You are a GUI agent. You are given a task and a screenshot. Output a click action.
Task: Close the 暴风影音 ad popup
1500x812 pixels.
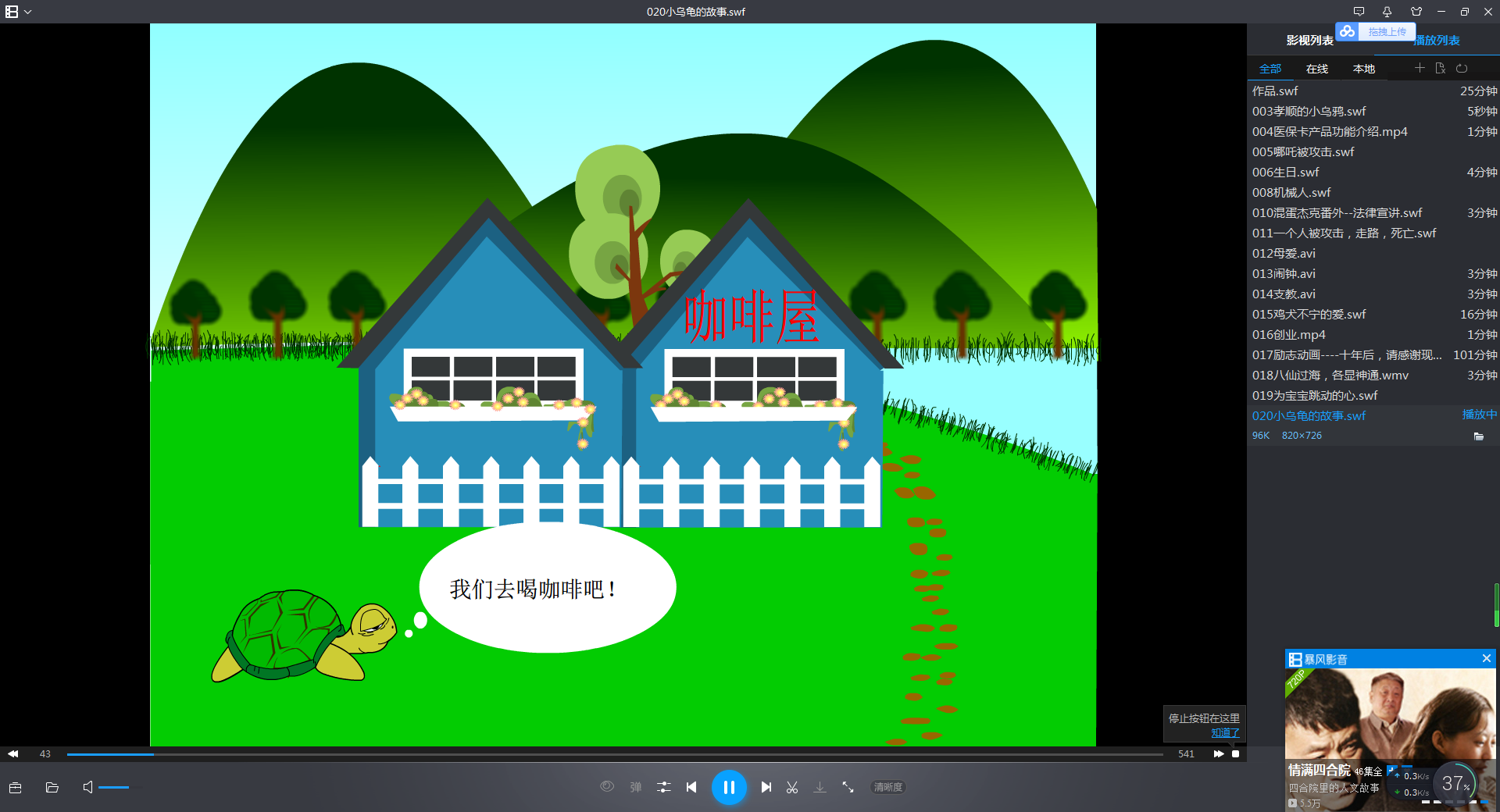point(1487,658)
